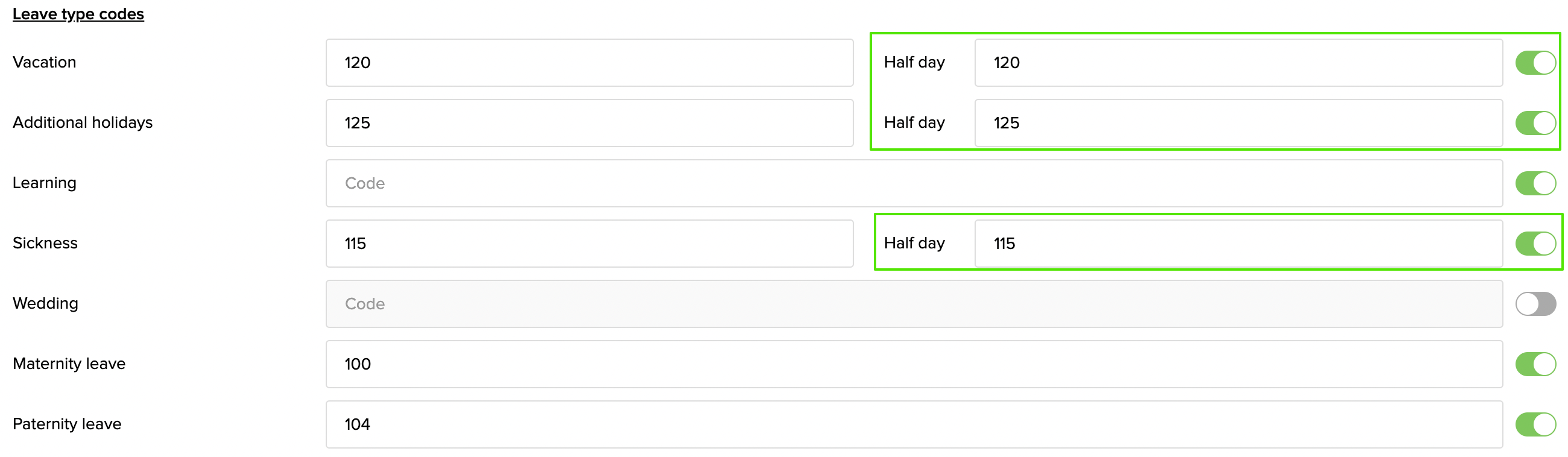Turn off the Learning leave toggle

click(1535, 183)
